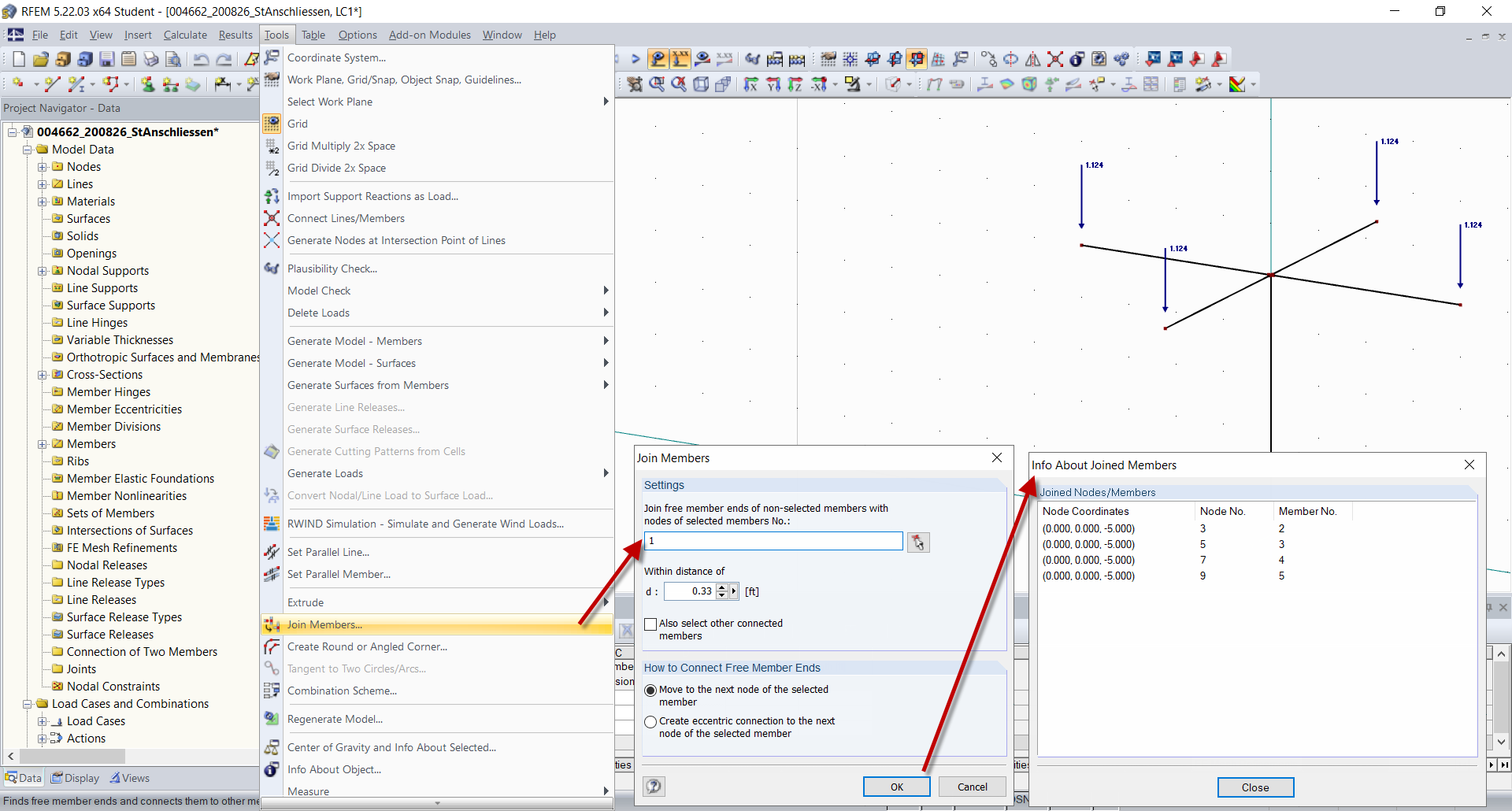Expand the Lines tree item

pos(43,184)
